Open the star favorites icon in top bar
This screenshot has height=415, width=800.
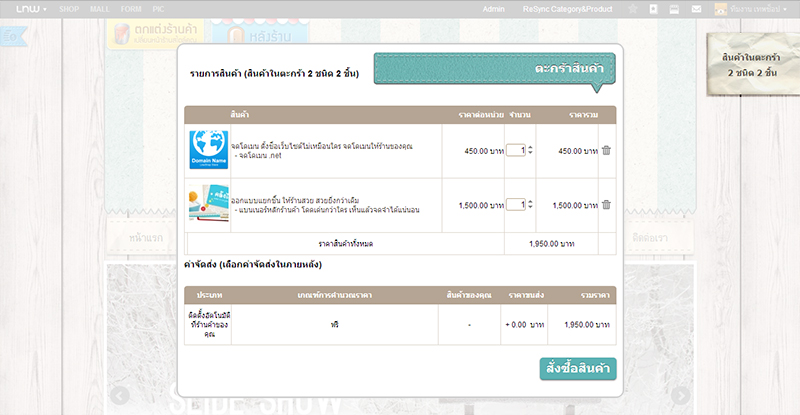(x=633, y=9)
